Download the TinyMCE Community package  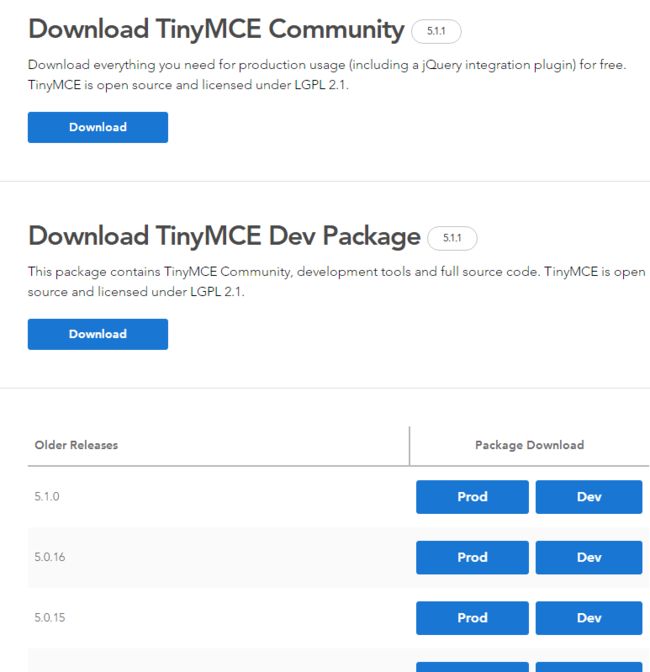coord(98,127)
